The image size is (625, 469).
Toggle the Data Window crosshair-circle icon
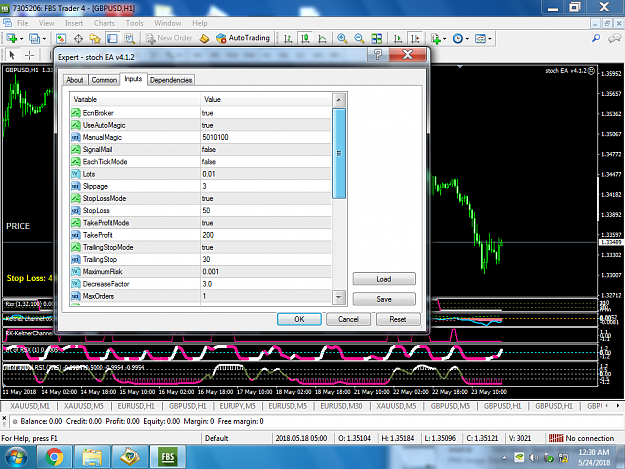(78, 39)
